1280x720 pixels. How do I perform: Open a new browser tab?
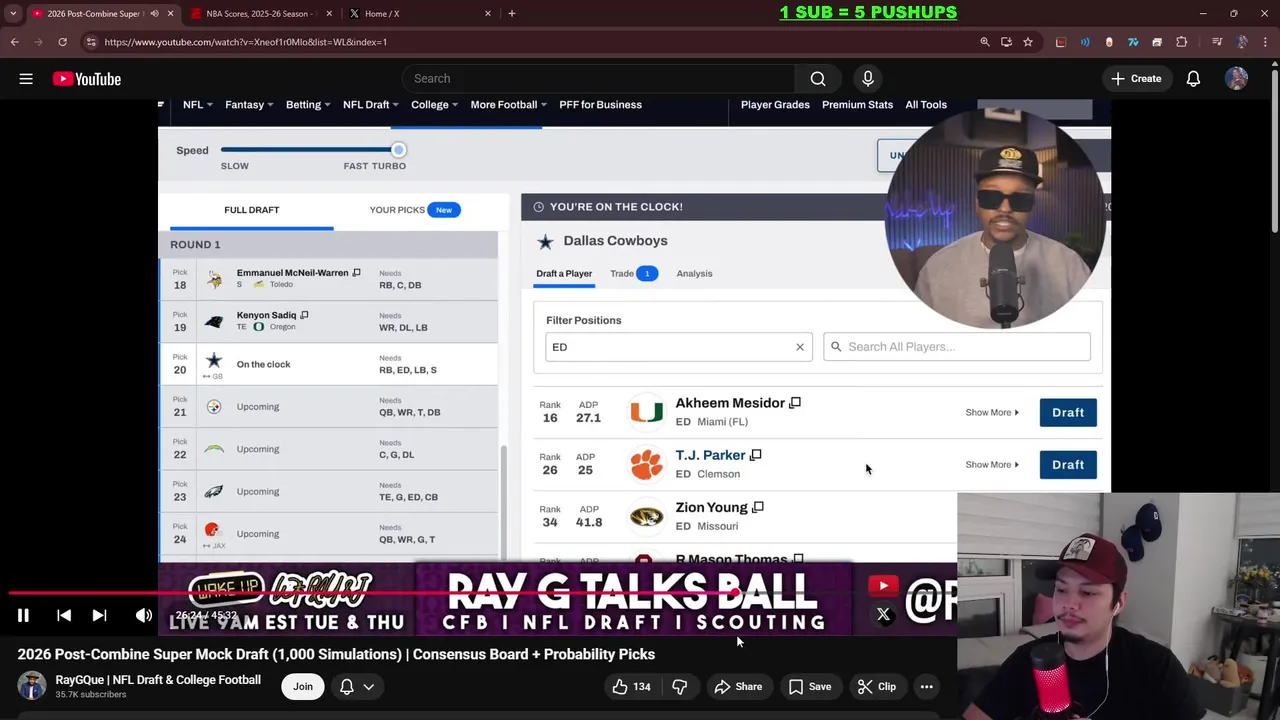[x=512, y=14]
